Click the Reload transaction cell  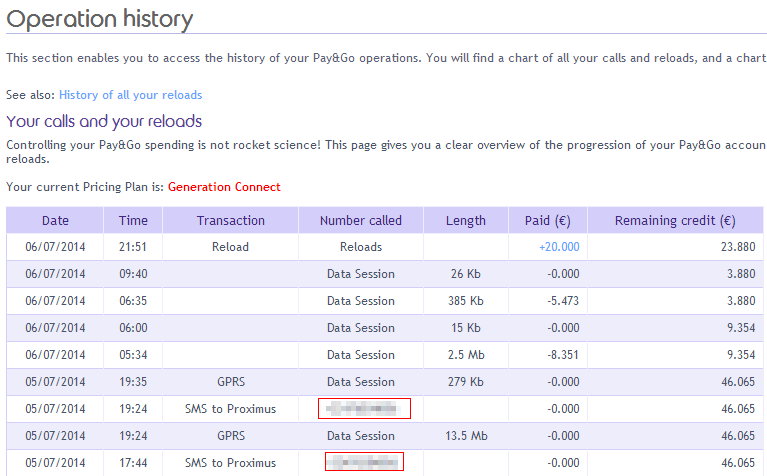(x=230, y=247)
